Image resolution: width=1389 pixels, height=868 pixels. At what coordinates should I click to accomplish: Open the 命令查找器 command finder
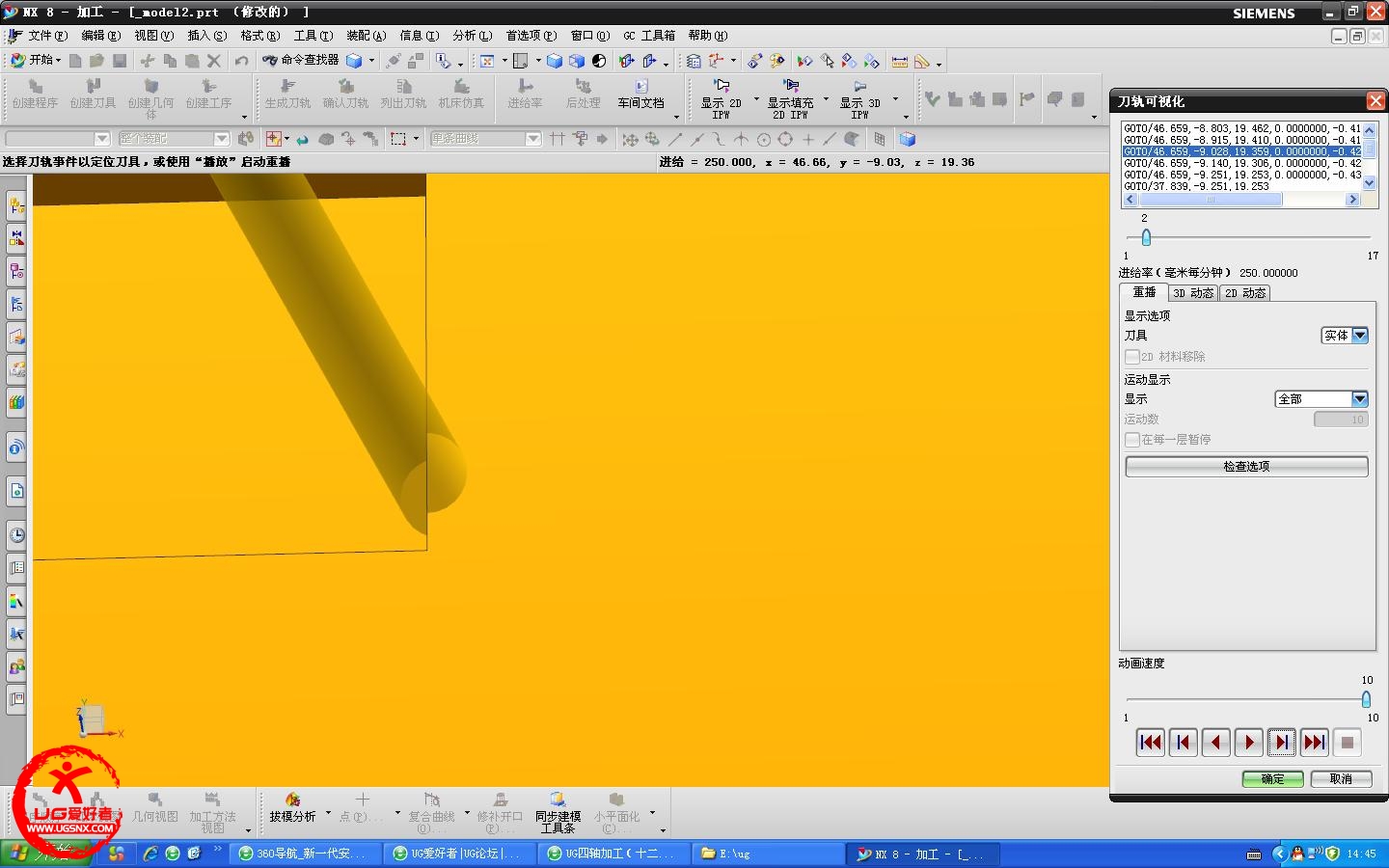click(302, 60)
